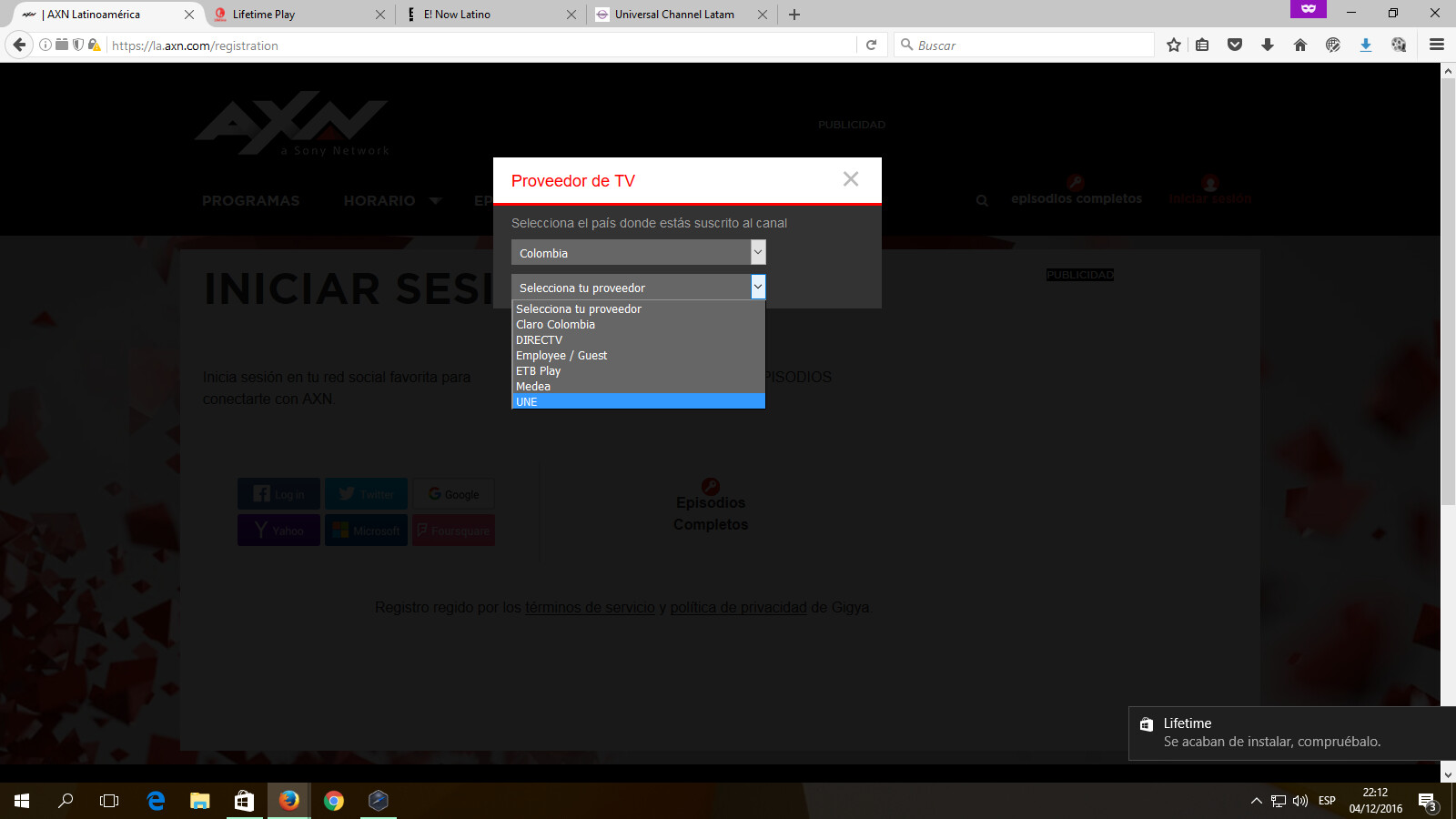
Task: Reload the current page
Action: point(871,45)
